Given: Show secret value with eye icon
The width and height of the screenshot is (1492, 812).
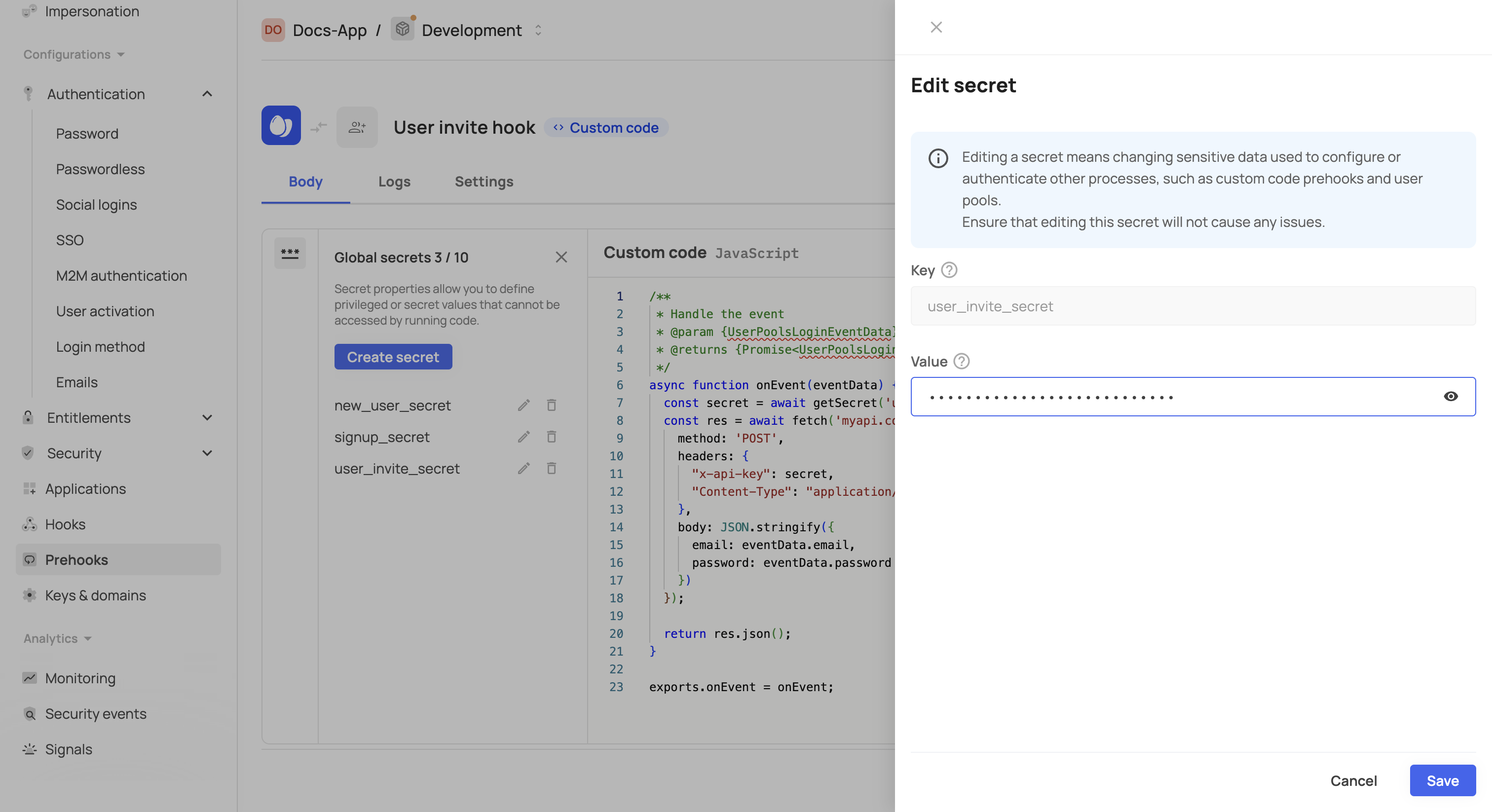Looking at the screenshot, I should (x=1450, y=397).
